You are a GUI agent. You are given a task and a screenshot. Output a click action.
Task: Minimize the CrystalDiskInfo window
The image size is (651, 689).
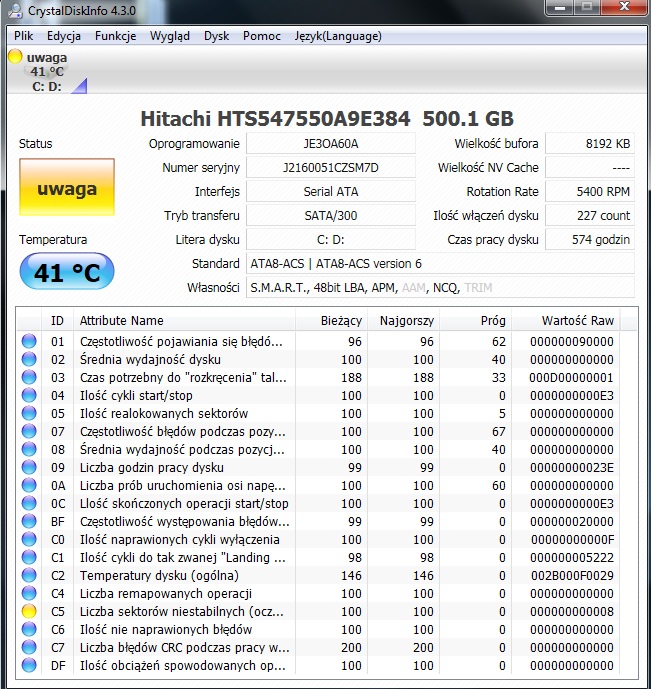(x=560, y=7)
